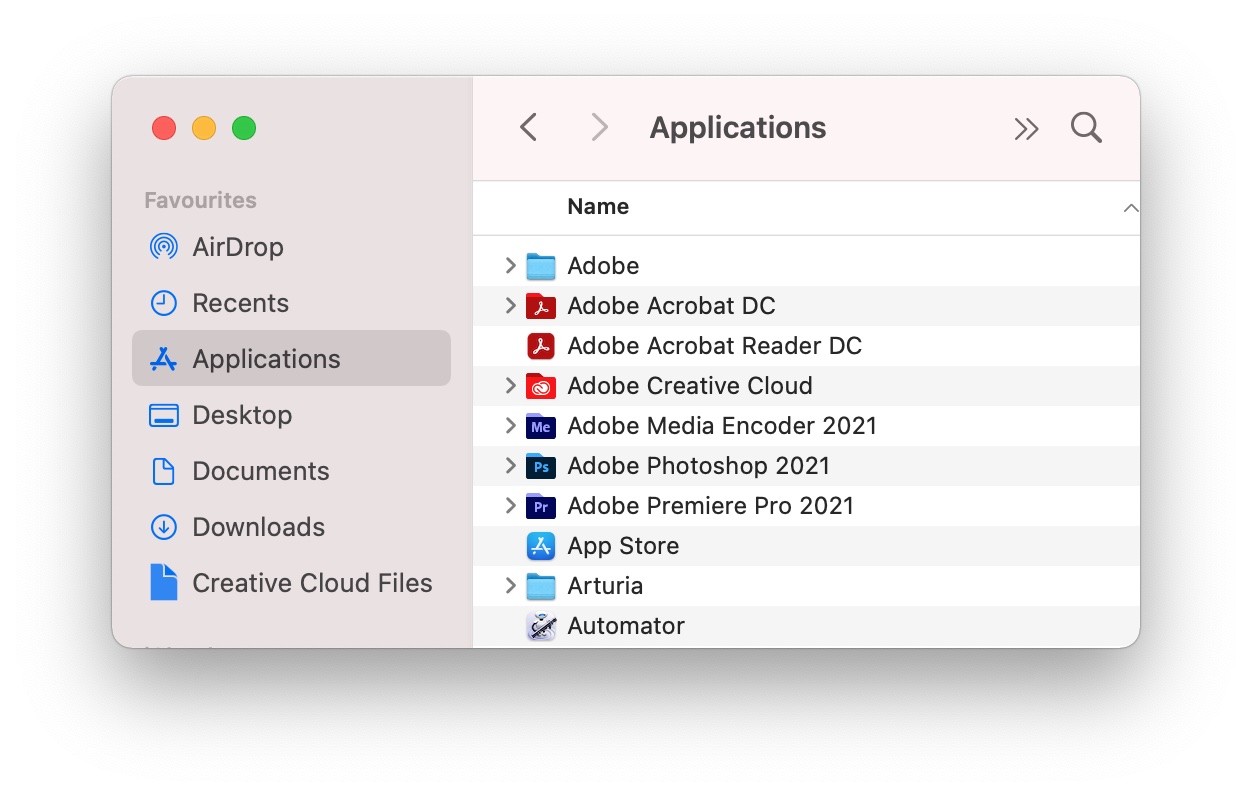Click the Photoshop 2021 icon
Screen dimensions: 1252x796
tap(541, 466)
